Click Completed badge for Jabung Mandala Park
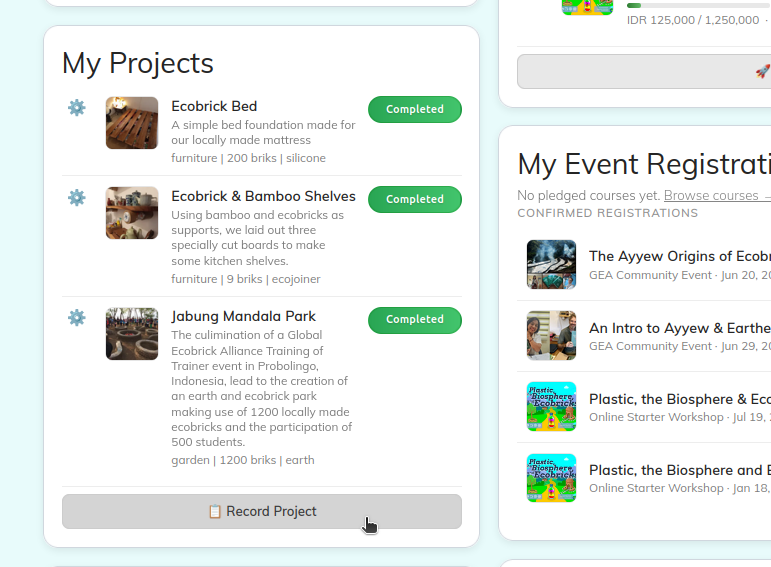 415,319
